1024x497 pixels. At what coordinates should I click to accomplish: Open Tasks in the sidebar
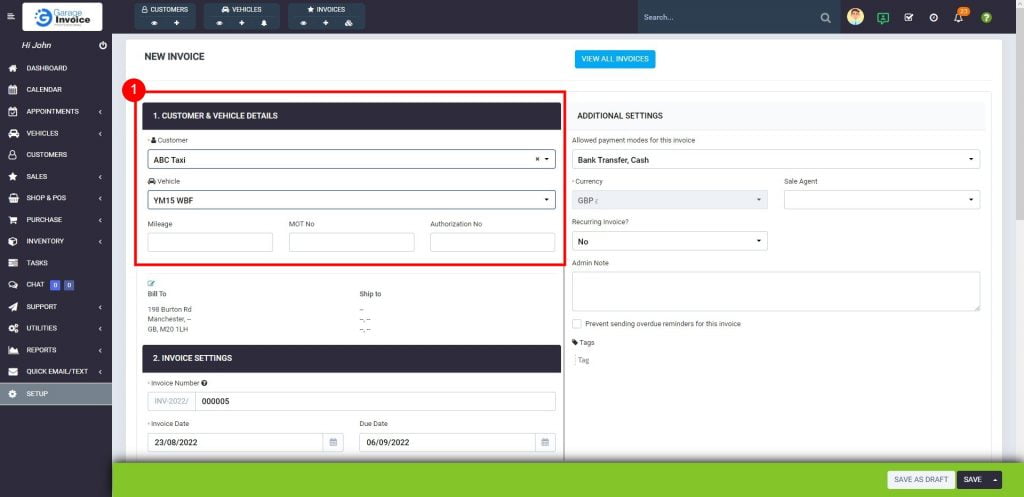[x=56, y=263]
